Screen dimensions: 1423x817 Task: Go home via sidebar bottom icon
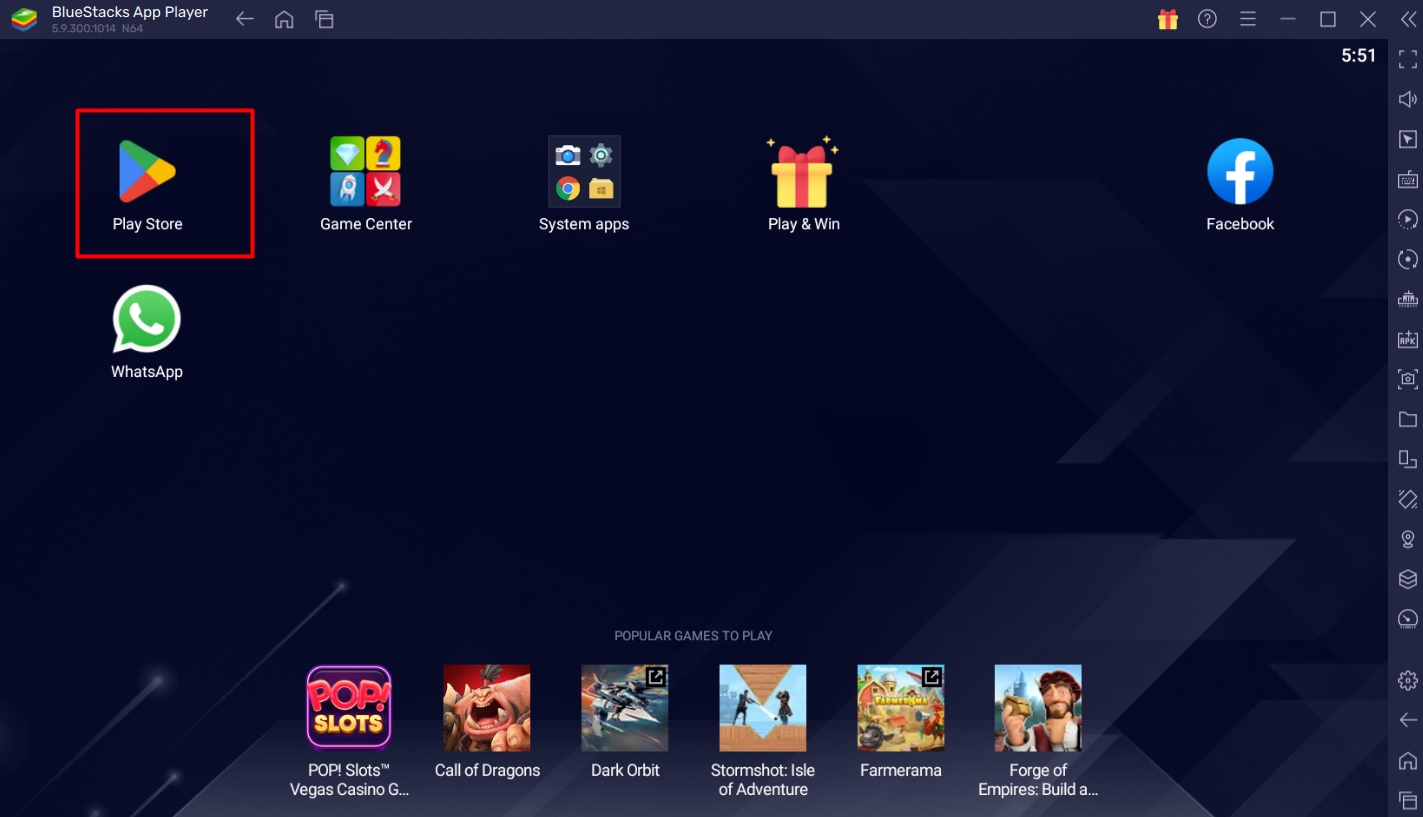pyautogui.click(x=1408, y=761)
